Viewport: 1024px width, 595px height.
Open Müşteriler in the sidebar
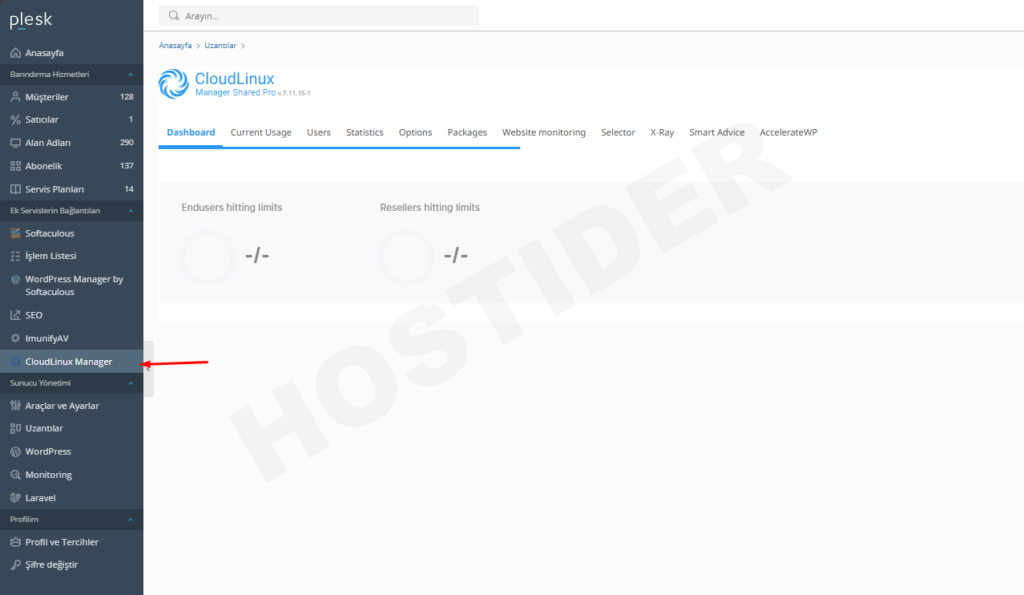tap(47, 97)
